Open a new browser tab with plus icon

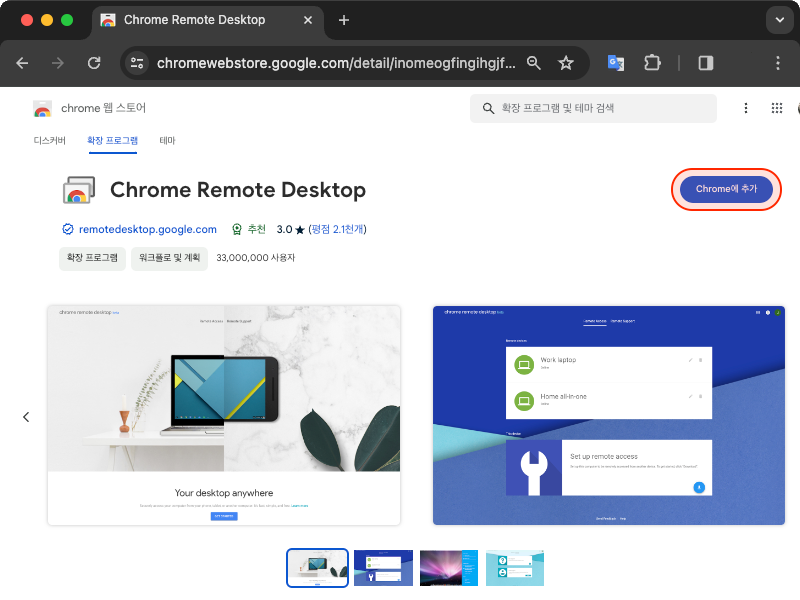(345, 19)
